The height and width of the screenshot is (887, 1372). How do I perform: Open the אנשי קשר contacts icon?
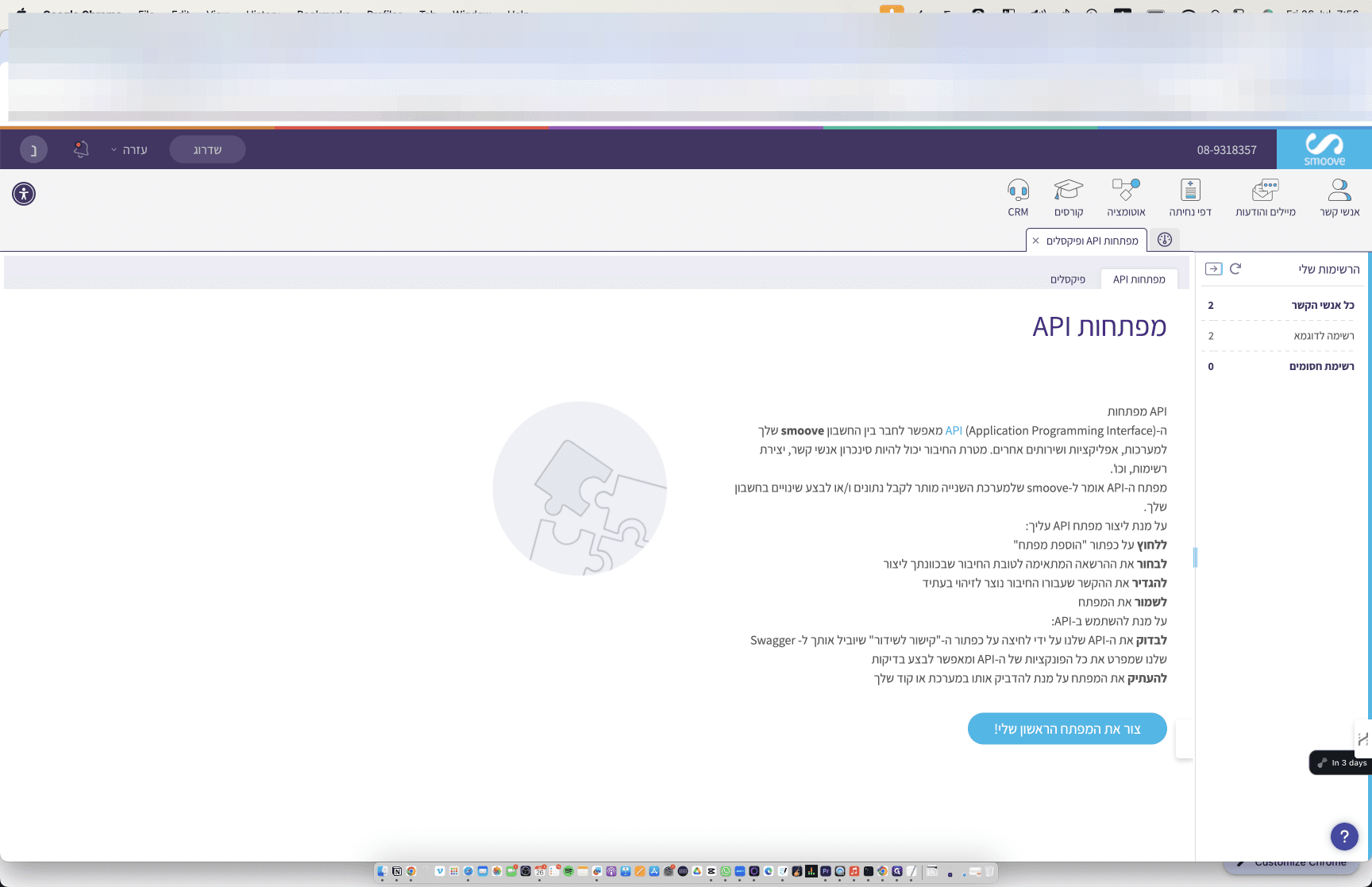click(x=1339, y=197)
